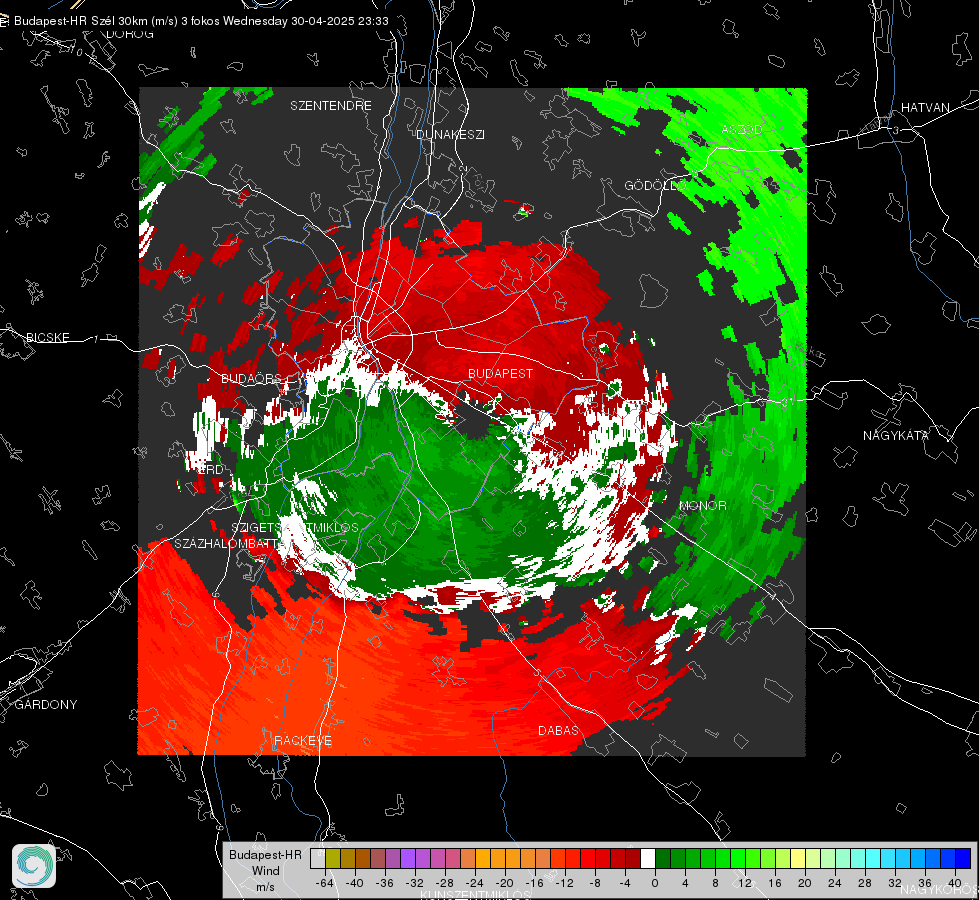Click the BUDAPEST city label on map
The image size is (979, 900).
click(x=500, y=373)
